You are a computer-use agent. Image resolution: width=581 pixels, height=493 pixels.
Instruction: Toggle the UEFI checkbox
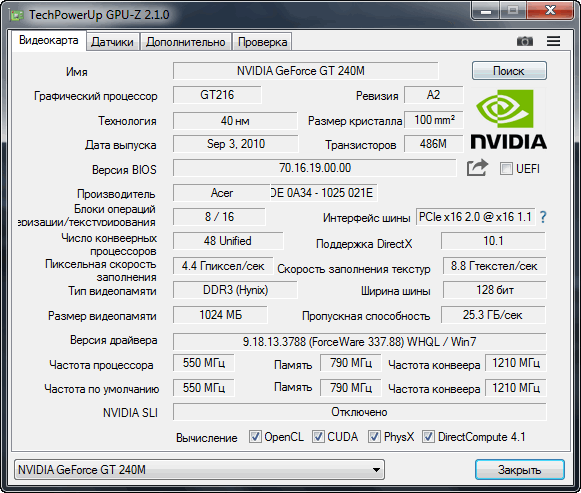click(x=506, y=169)
